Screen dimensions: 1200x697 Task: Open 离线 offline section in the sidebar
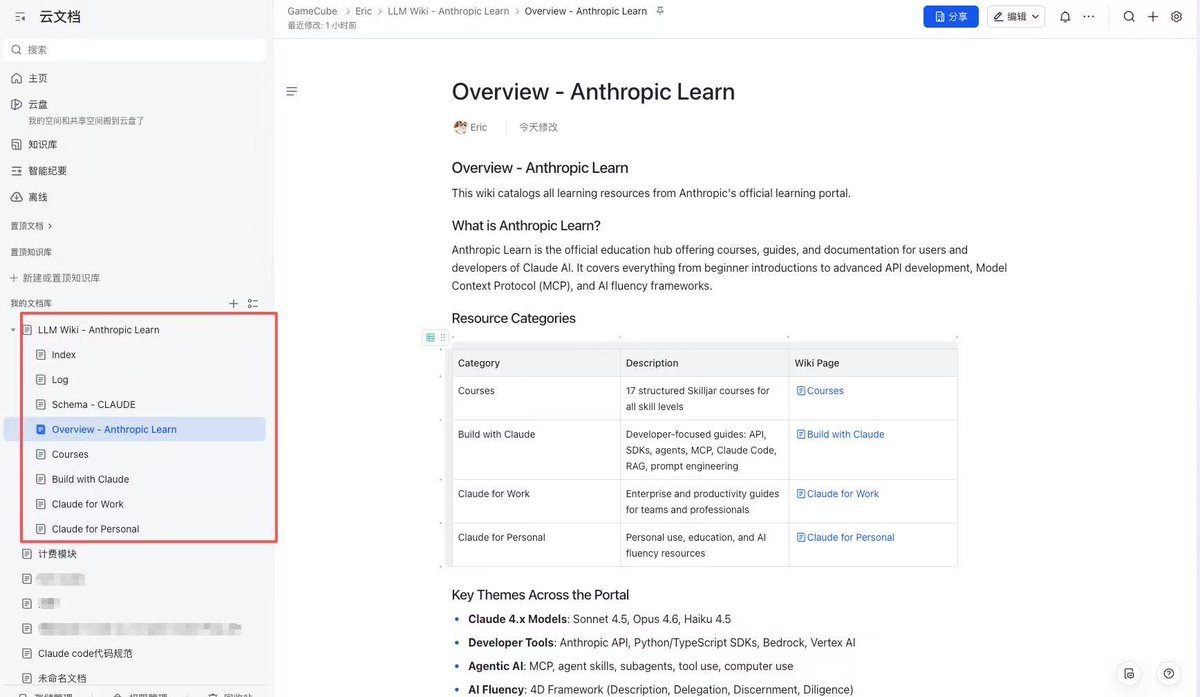38,197
